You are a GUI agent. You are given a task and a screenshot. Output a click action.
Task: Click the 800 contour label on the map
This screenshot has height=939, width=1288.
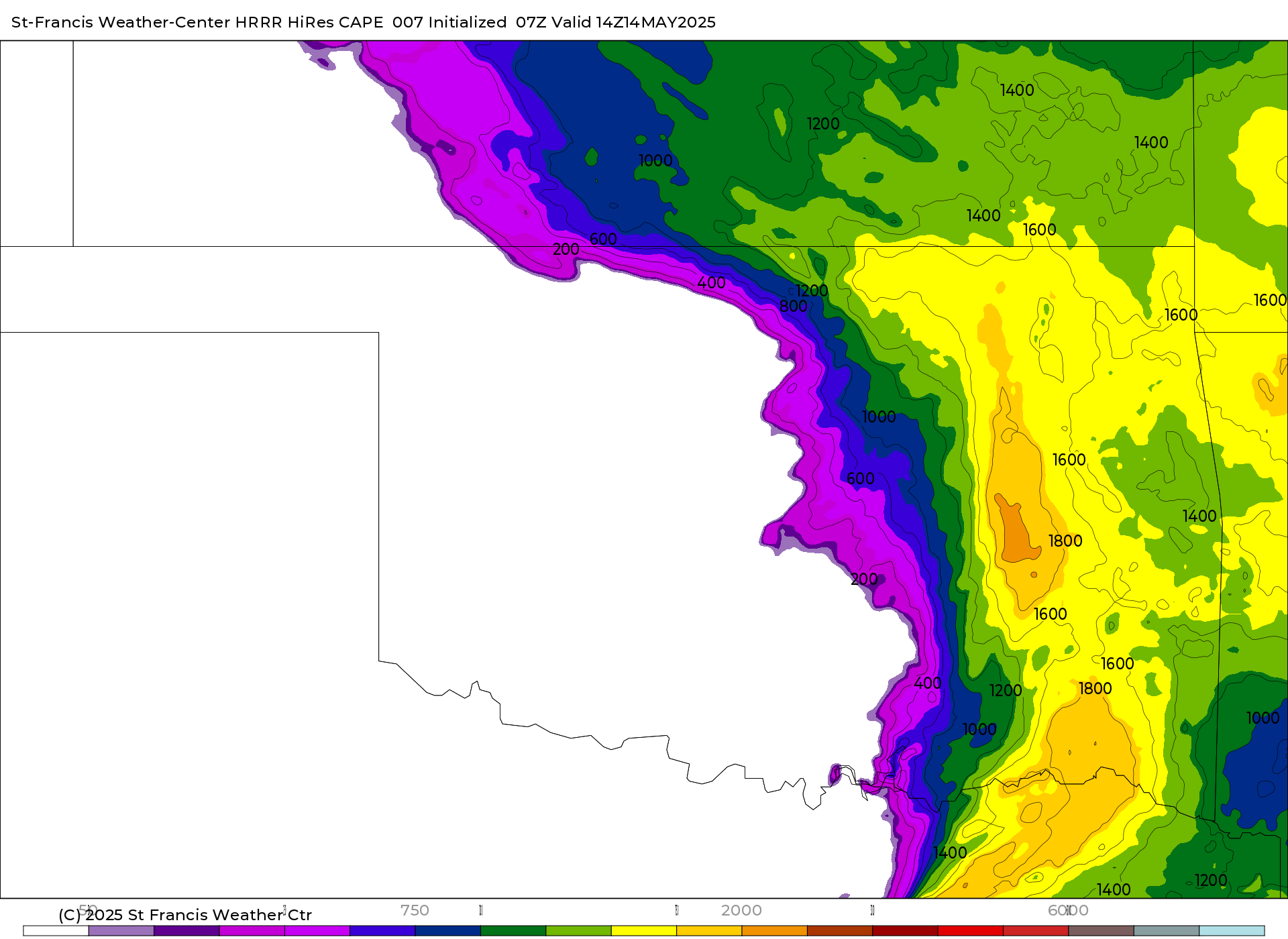pos(794,307)
